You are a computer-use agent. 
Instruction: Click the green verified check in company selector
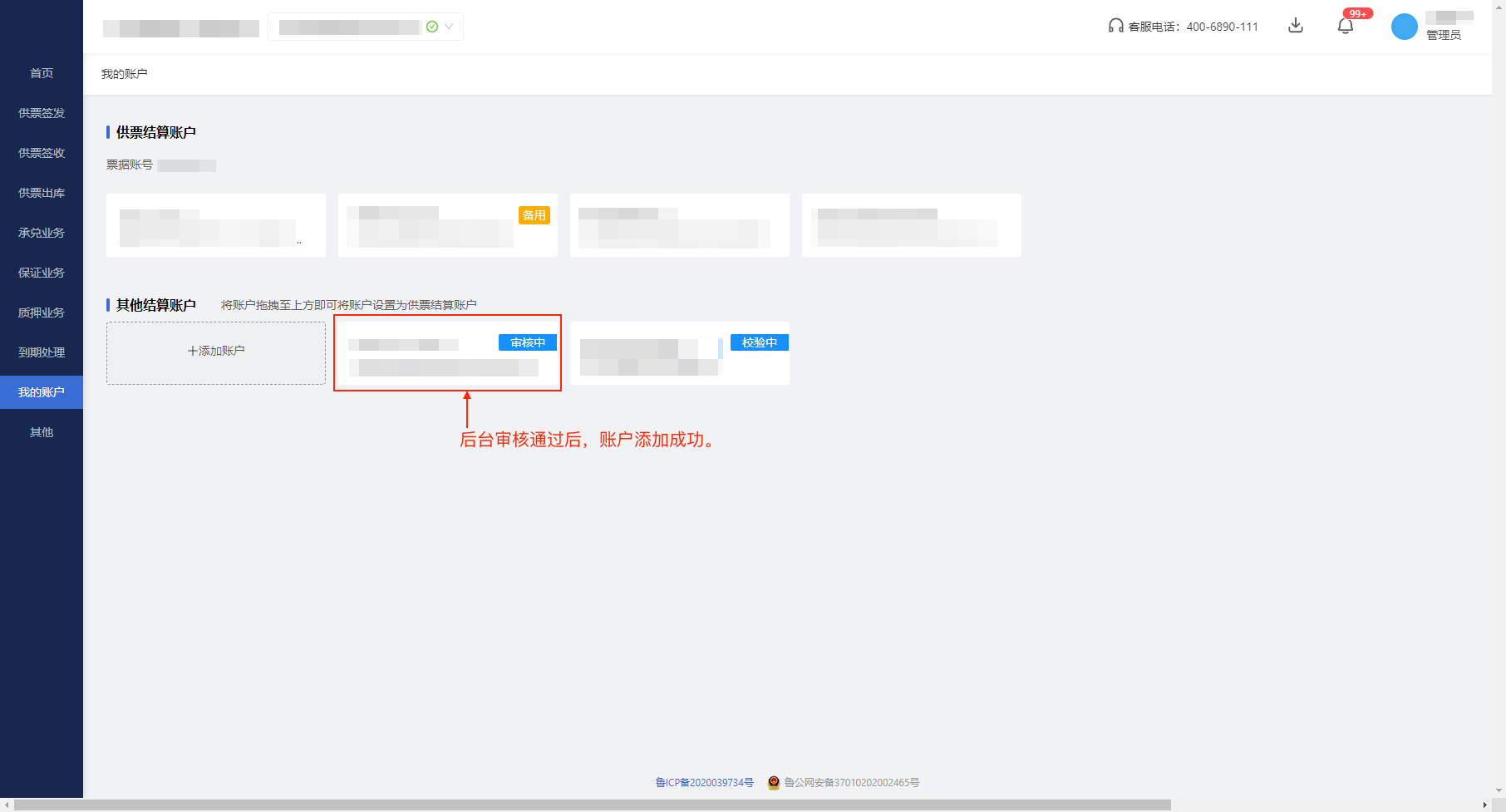coord(431,26)
